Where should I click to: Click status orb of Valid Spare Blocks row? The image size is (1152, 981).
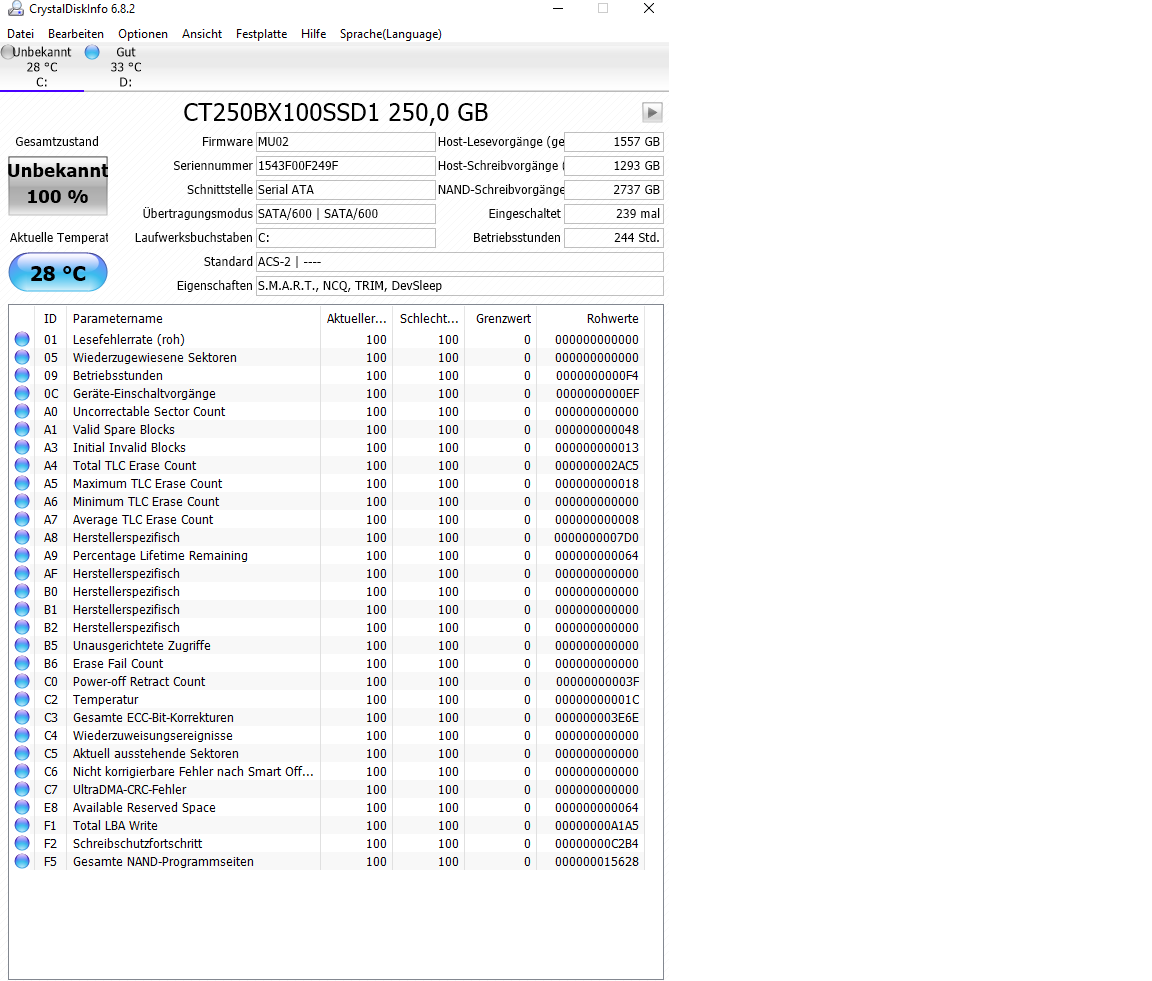[x=22, y=429]
